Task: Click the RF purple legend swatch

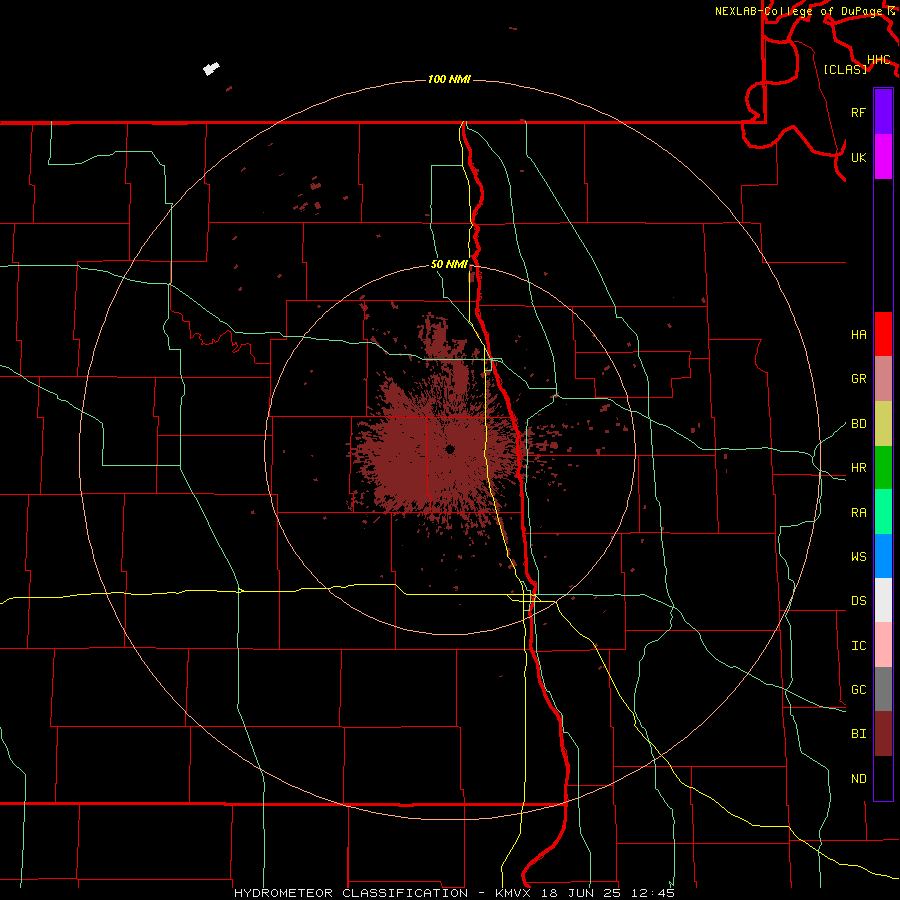Action: (x=883, y=112)
